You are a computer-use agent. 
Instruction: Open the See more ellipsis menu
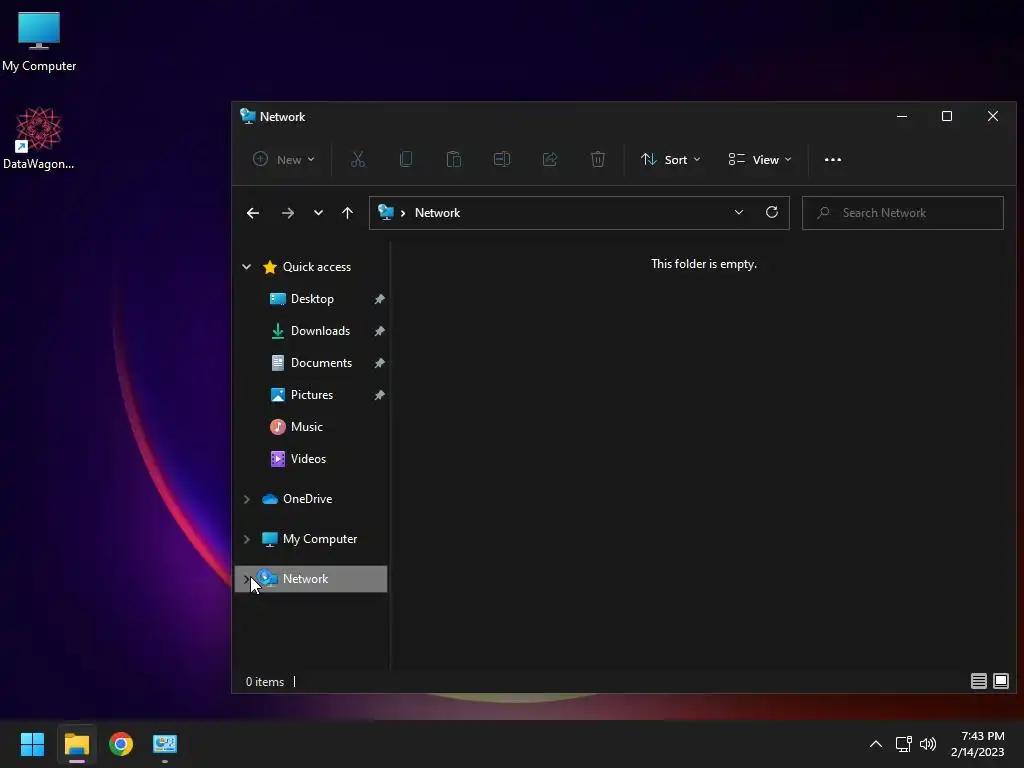[x=833, y=159]
